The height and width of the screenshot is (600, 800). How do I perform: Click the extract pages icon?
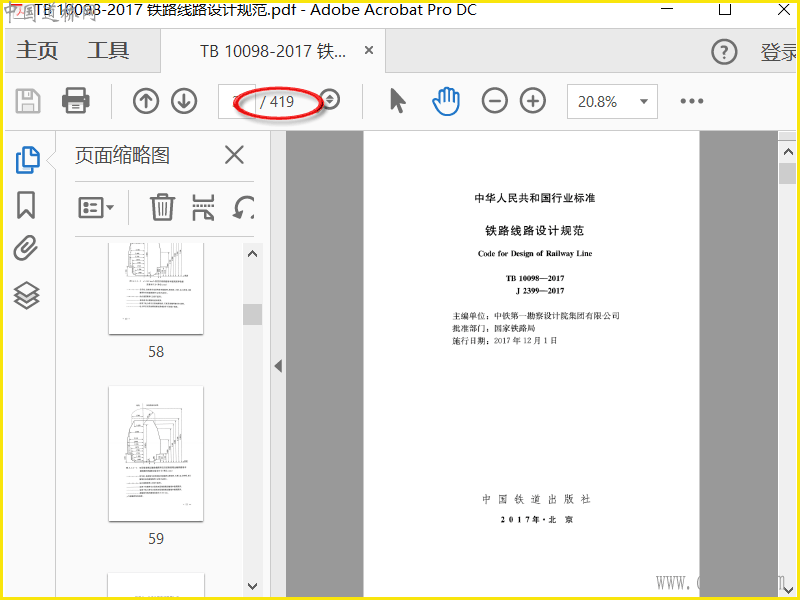pyautogui.click(x=203, y=207)
